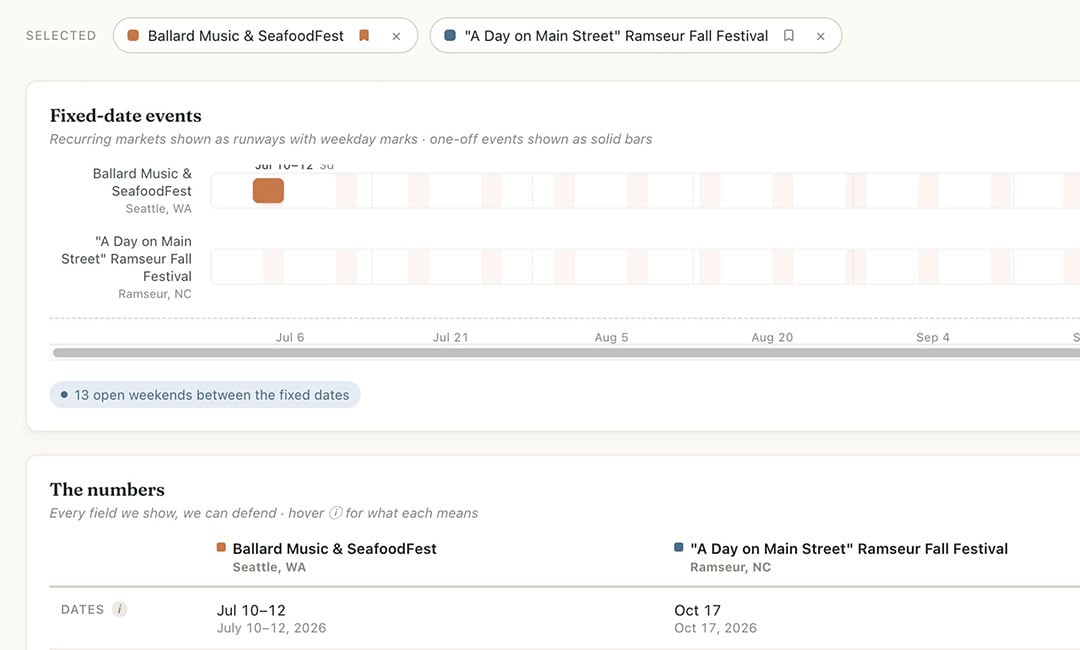1080x650 pixels.
Task: Click the orange Jul 10–12 event bar
Action: pos(268,191)
